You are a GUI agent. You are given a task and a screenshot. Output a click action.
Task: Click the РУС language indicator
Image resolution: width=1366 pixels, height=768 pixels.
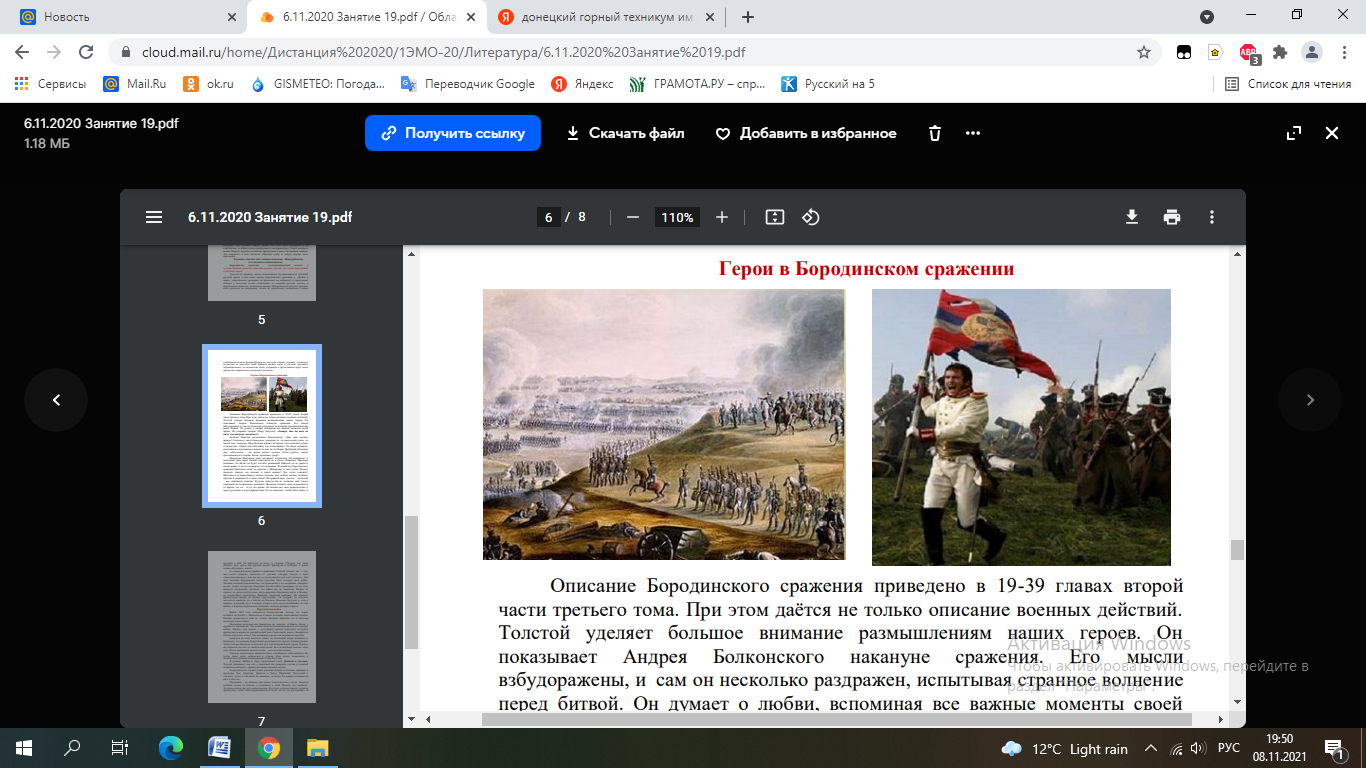tap(1229, 748)
